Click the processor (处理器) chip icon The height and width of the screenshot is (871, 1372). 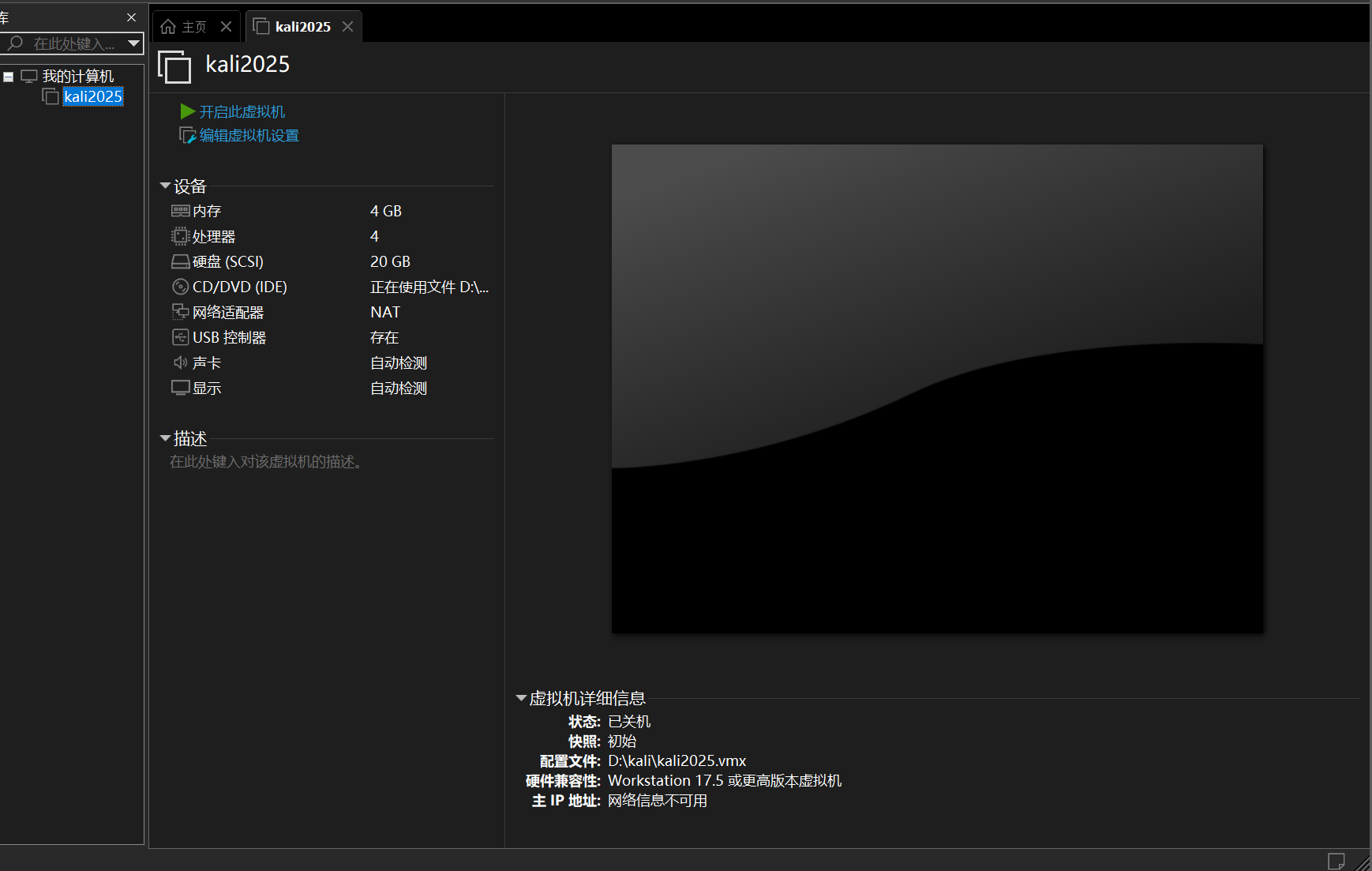pyautogui.click(x=181, y=236)
